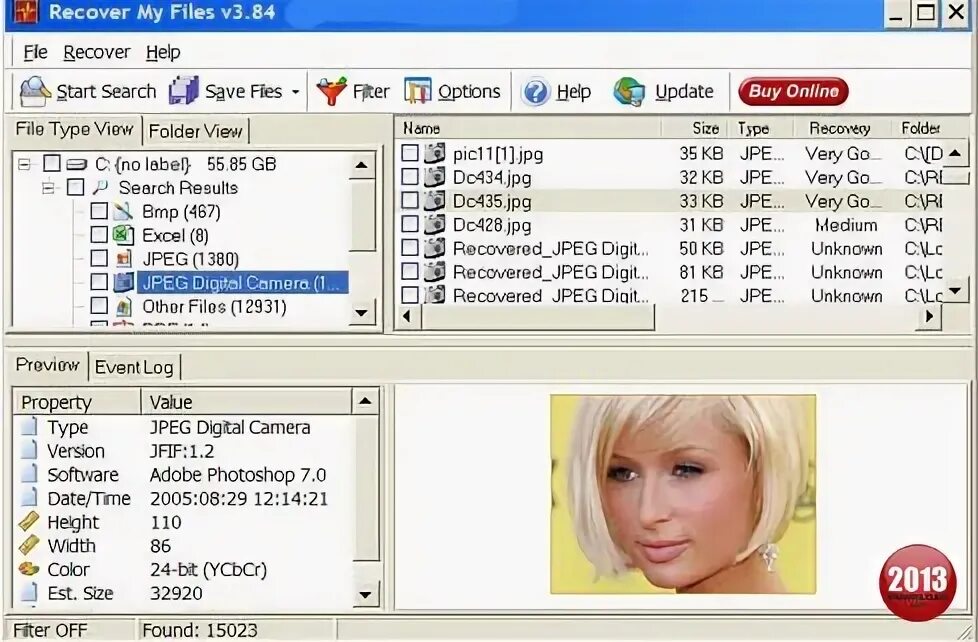Click the property panel scroll up arrow
The height and width of the screenshot is (642, 978).
[x=366, y=402]
